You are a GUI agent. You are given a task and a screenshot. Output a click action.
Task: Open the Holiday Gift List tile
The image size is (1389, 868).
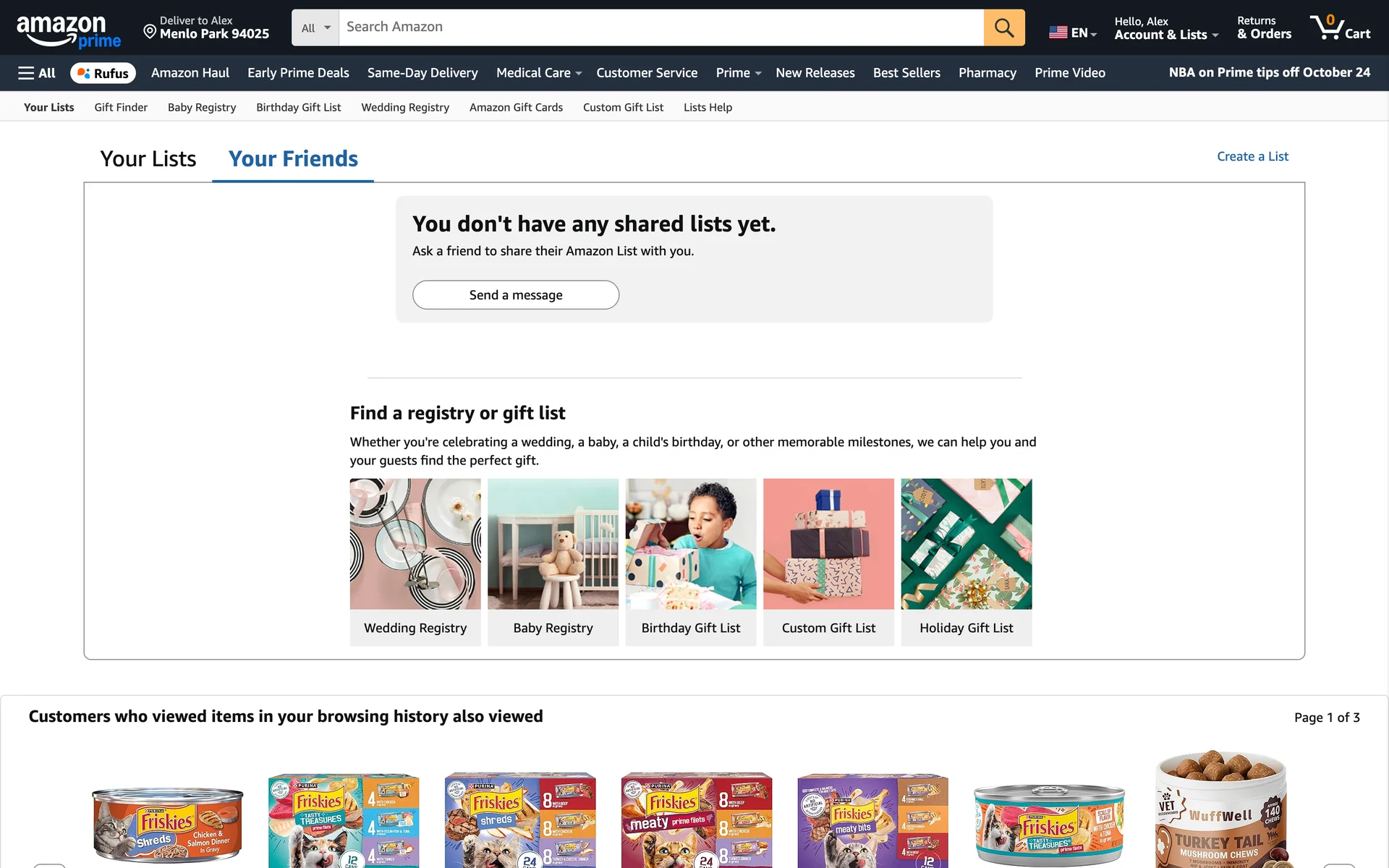(966, 544)
